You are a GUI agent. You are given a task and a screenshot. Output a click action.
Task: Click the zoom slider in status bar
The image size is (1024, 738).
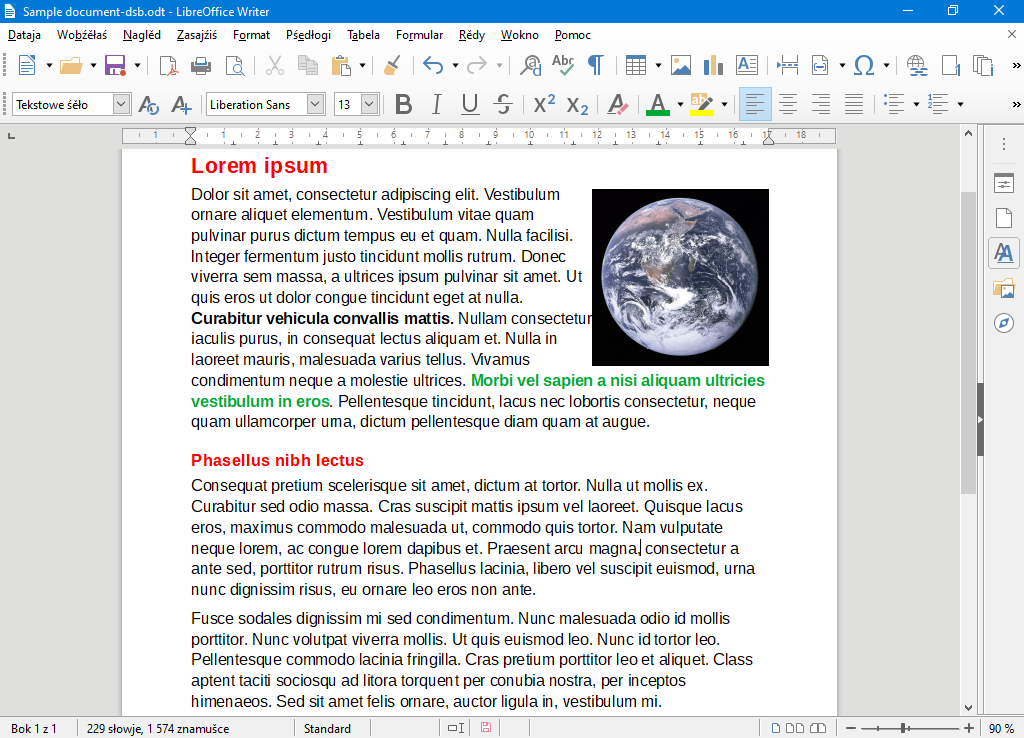click(904, 728)
